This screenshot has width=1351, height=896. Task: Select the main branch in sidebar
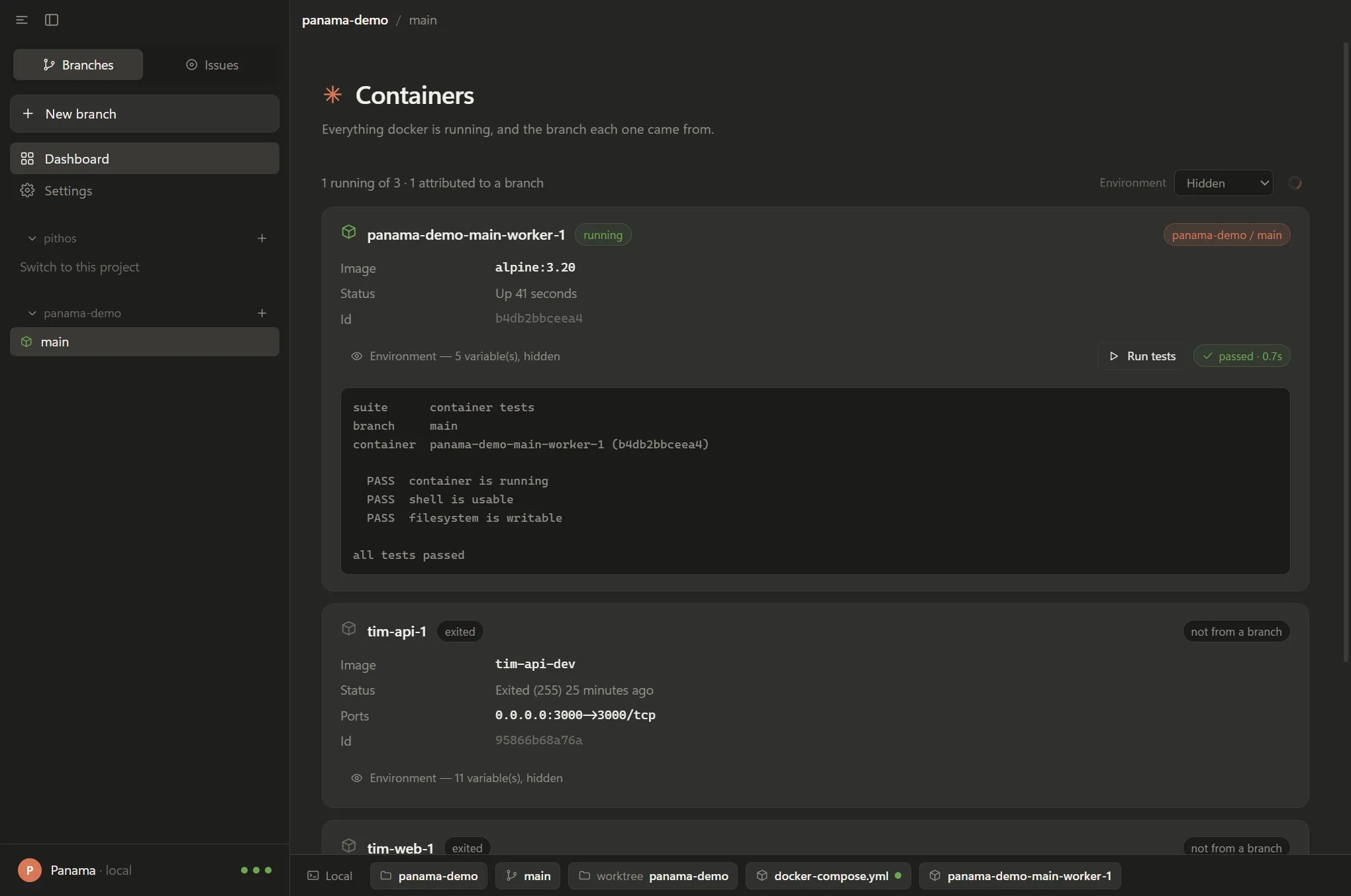point(144,342)
